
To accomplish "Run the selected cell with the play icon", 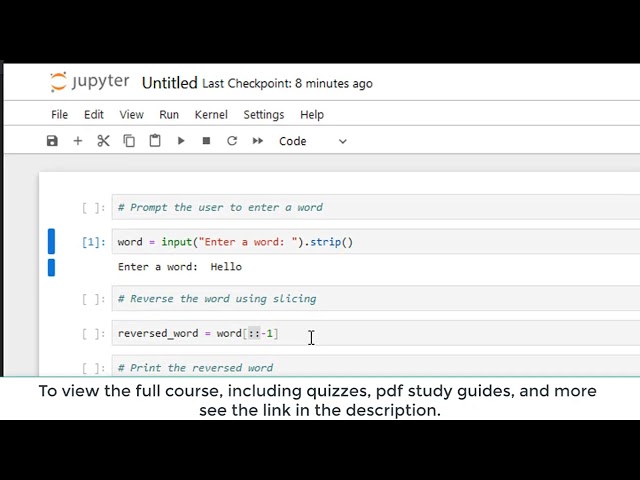I will [x=181, y=141].
